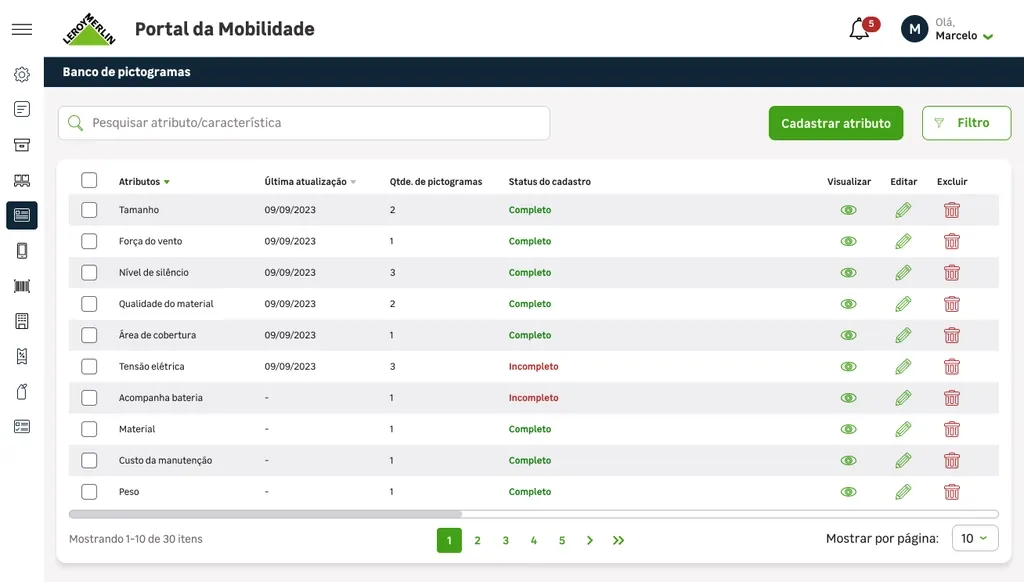Check the Força do vento row checkbox
Viewport: 1024px width, 582px height.
[x=89, y=241]
